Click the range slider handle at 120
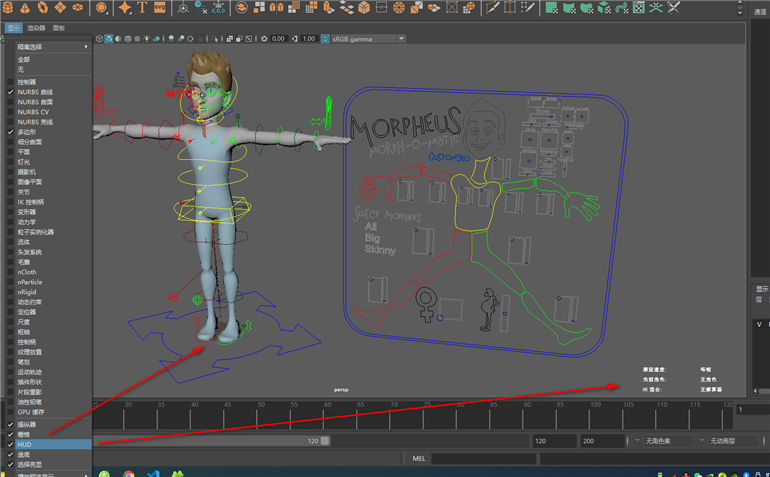 tap(324, 441)
